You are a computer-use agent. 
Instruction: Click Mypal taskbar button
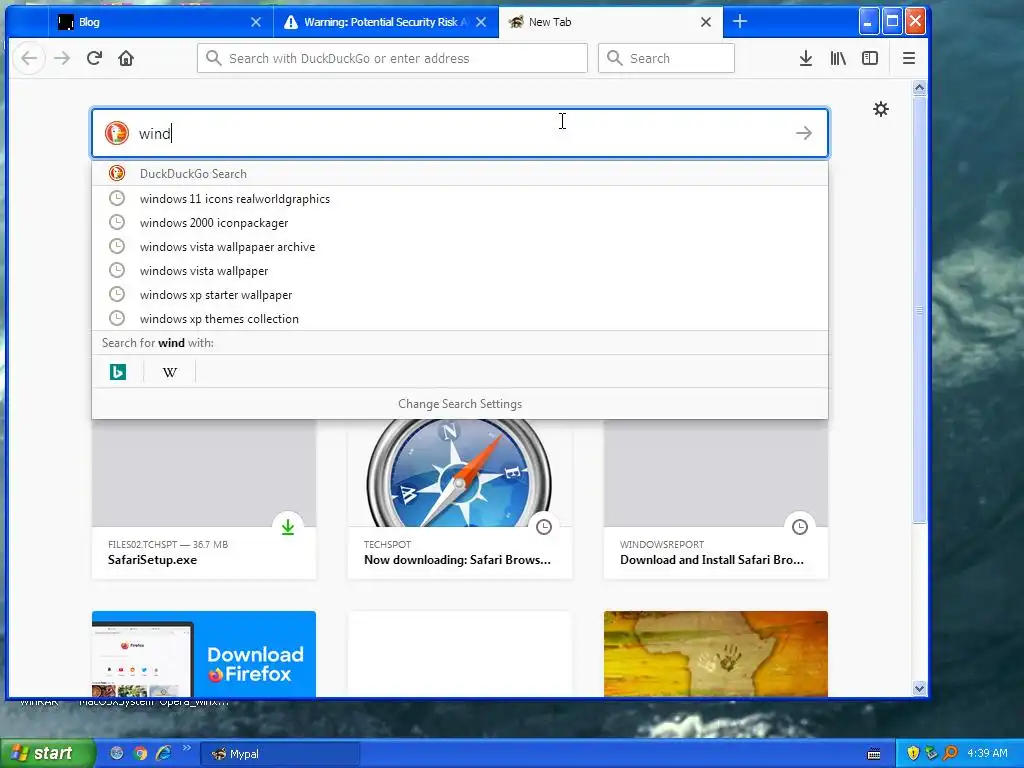(x=280, y=754)
